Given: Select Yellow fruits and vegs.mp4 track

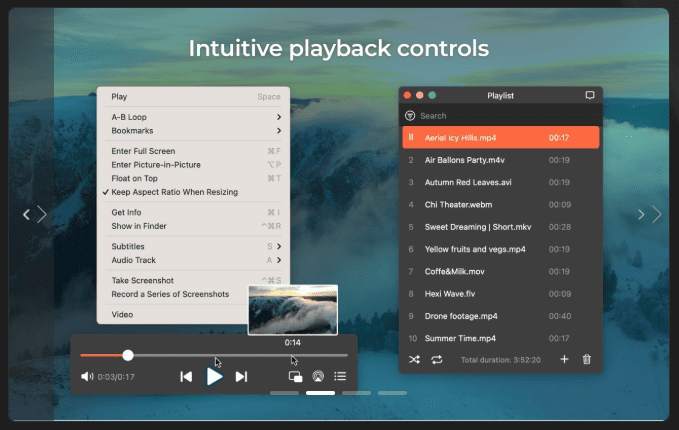Looking at the screenshot, I should pos(501,249).
